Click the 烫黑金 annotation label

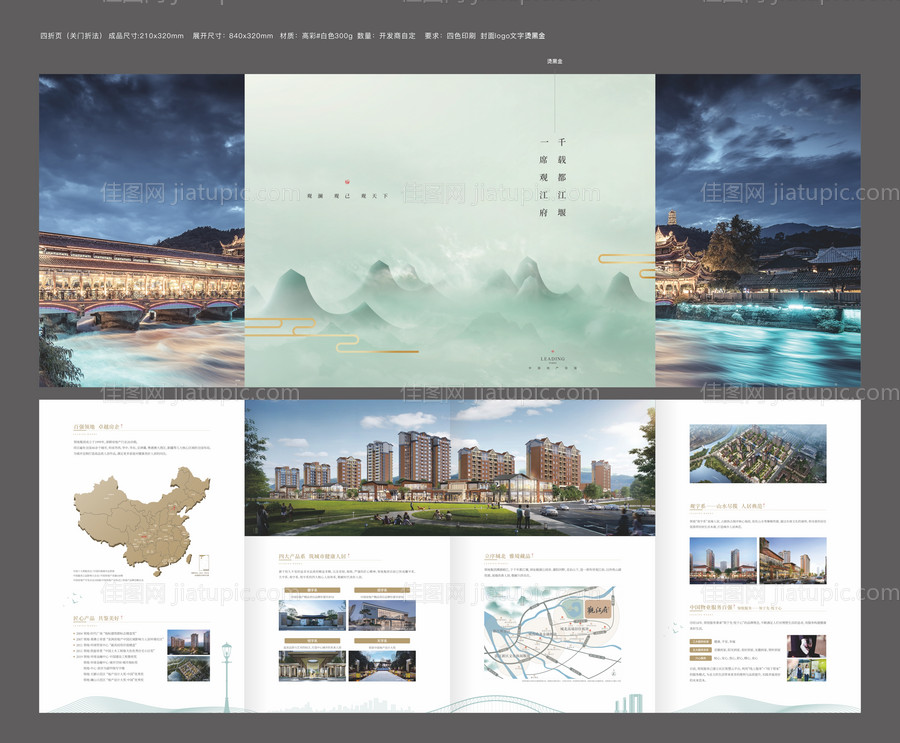point(555,62)
